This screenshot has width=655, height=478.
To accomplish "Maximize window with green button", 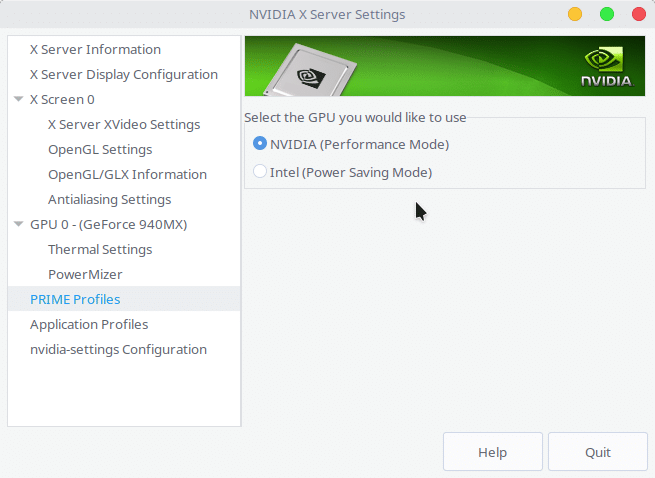I will point(607,14).
